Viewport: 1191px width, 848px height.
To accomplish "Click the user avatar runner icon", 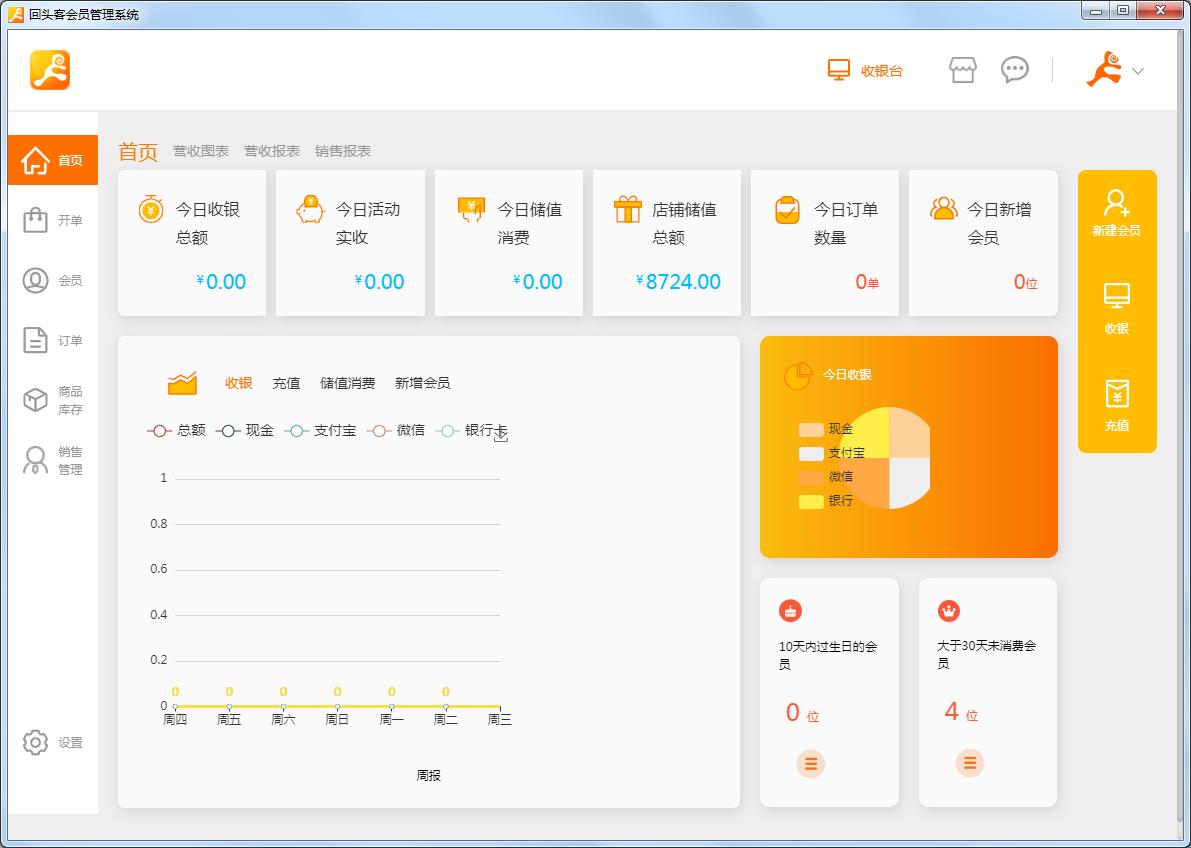I will pyautogui.click(x=1104, y=70).
